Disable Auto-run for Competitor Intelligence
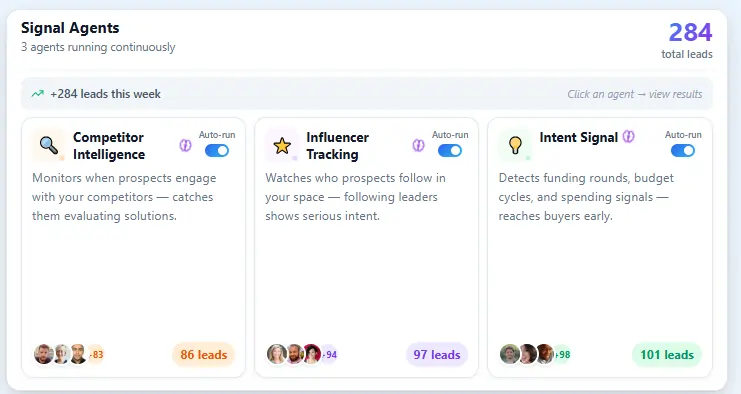741x394 pixels. tap(217, 151)
